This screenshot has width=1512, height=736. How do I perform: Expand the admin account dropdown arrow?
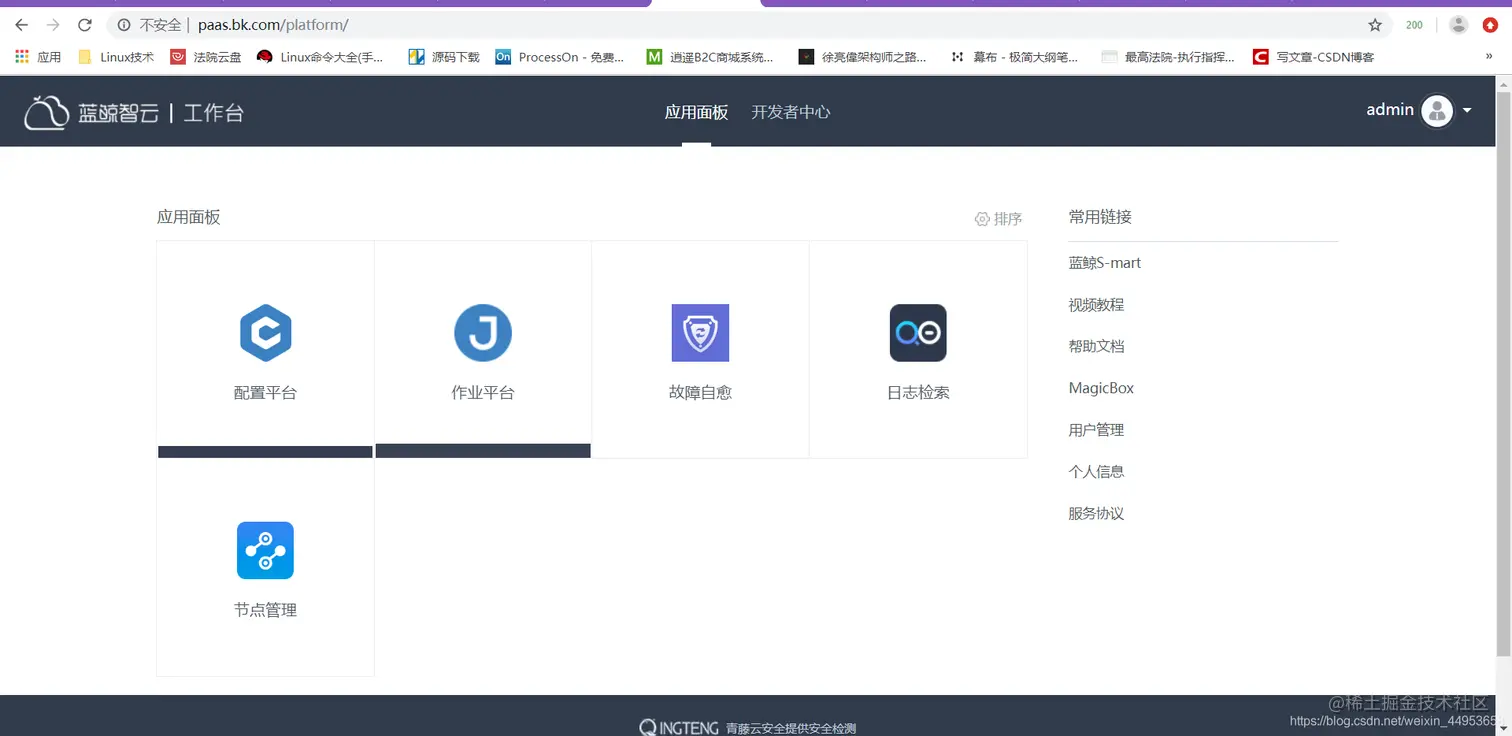[1468, 110]
